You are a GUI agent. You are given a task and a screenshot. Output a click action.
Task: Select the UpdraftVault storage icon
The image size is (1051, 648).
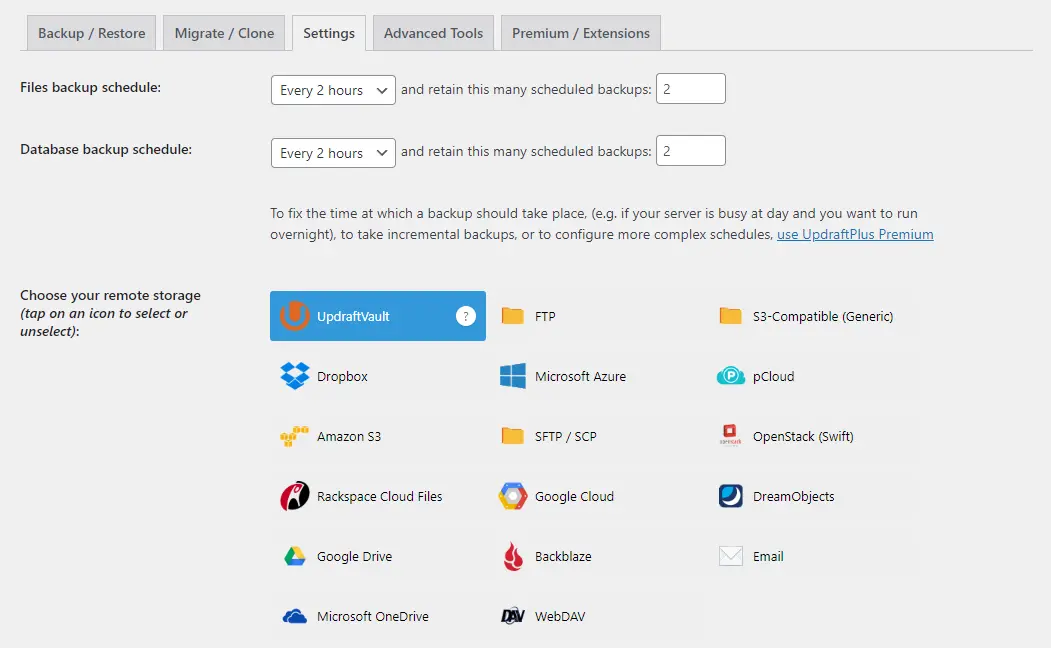click(294, 316)
